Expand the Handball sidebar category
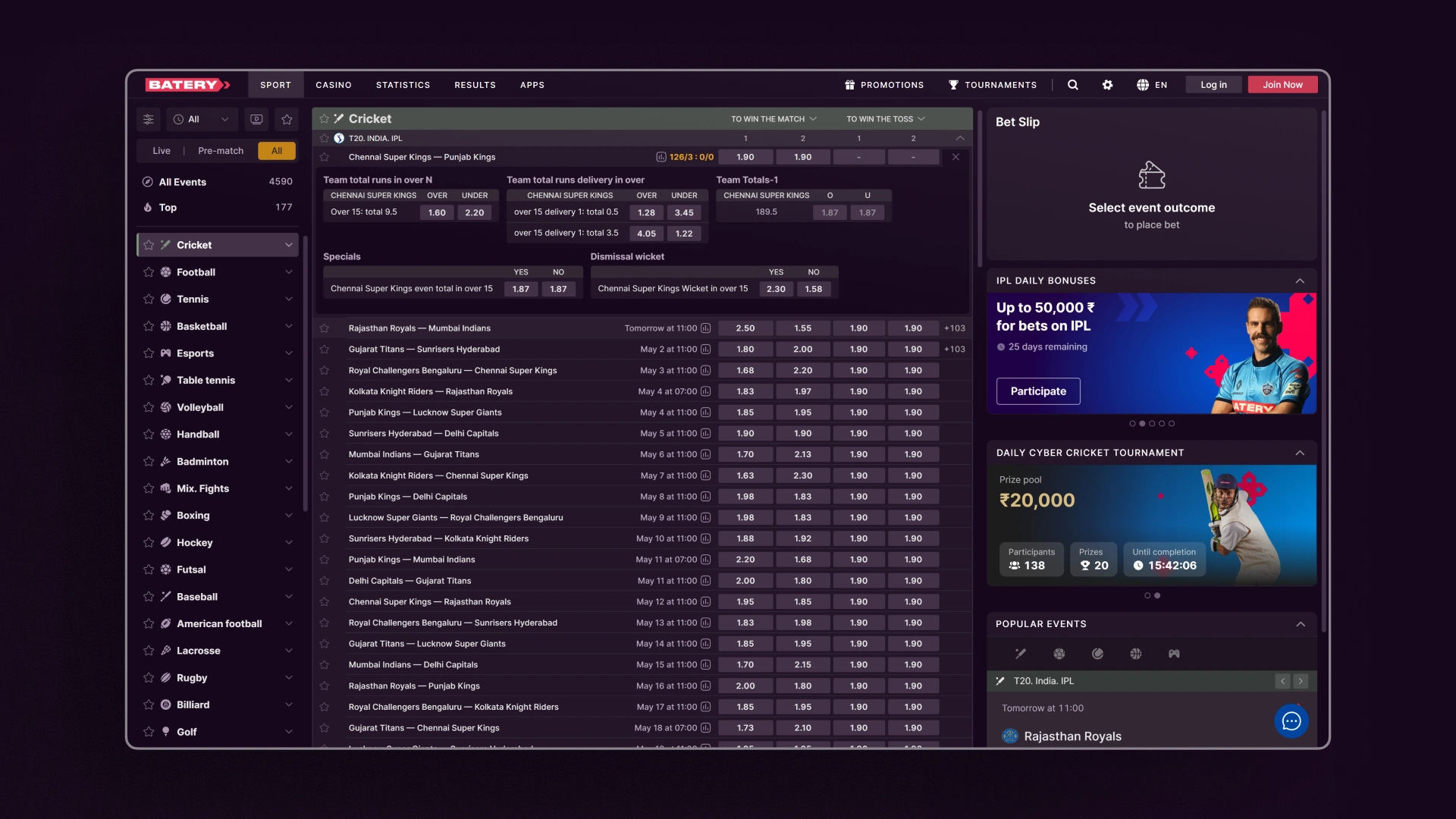The width and height of the screenshot is (1456, 819). coord(289,435)
